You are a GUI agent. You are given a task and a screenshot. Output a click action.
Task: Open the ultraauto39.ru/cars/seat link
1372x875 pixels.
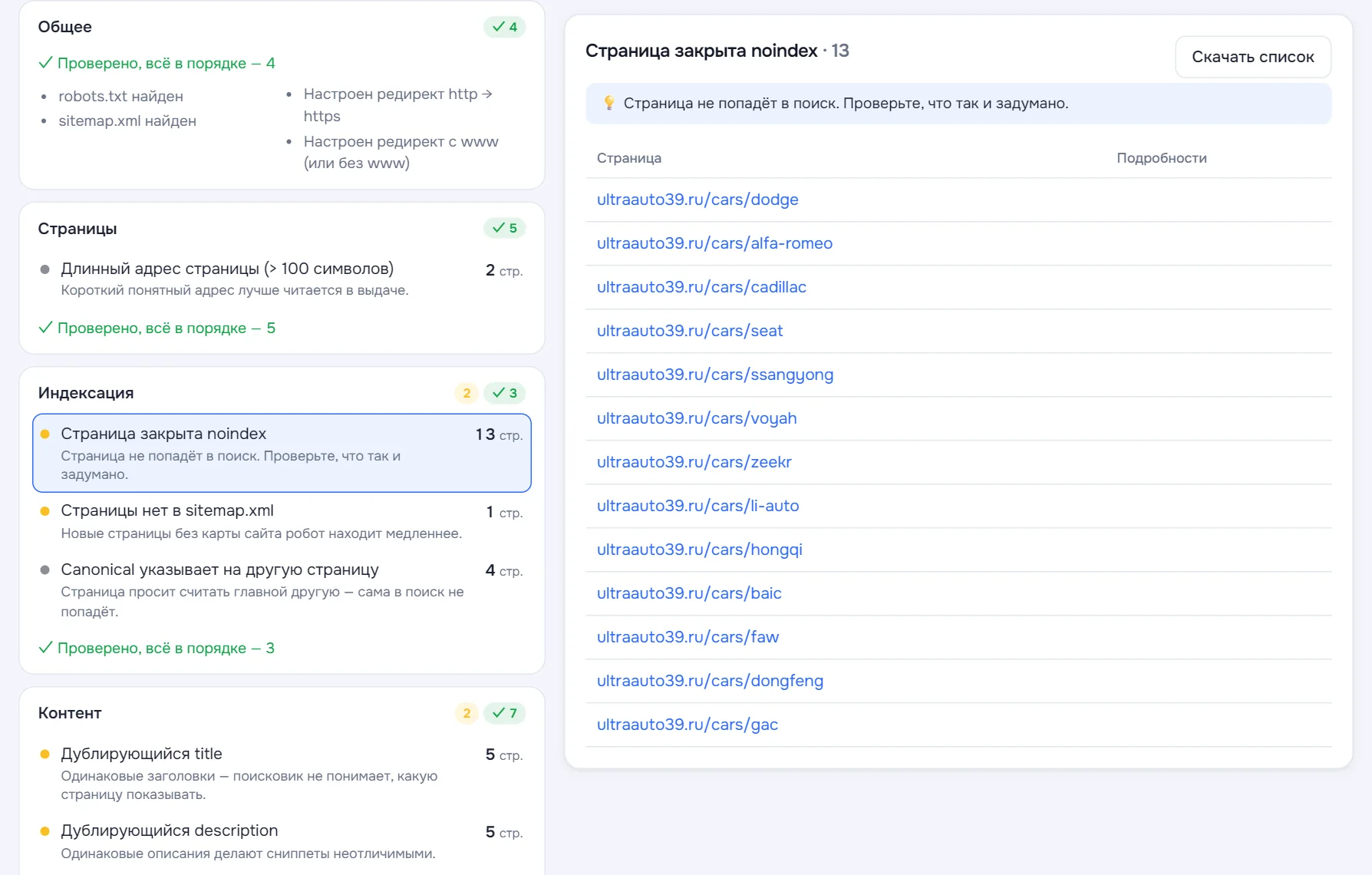pos(690,331)
